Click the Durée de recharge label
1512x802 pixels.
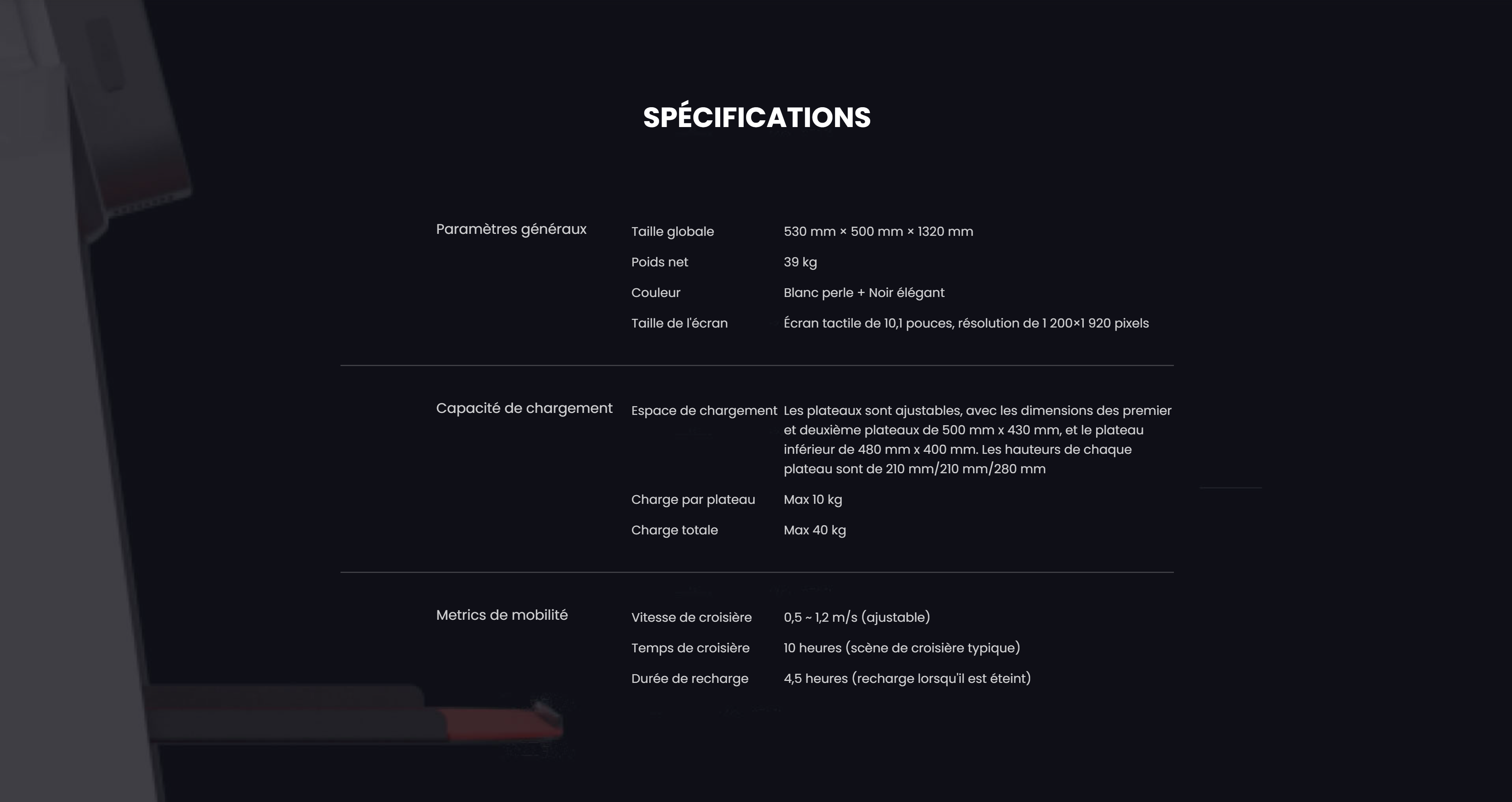pos(689,678)
